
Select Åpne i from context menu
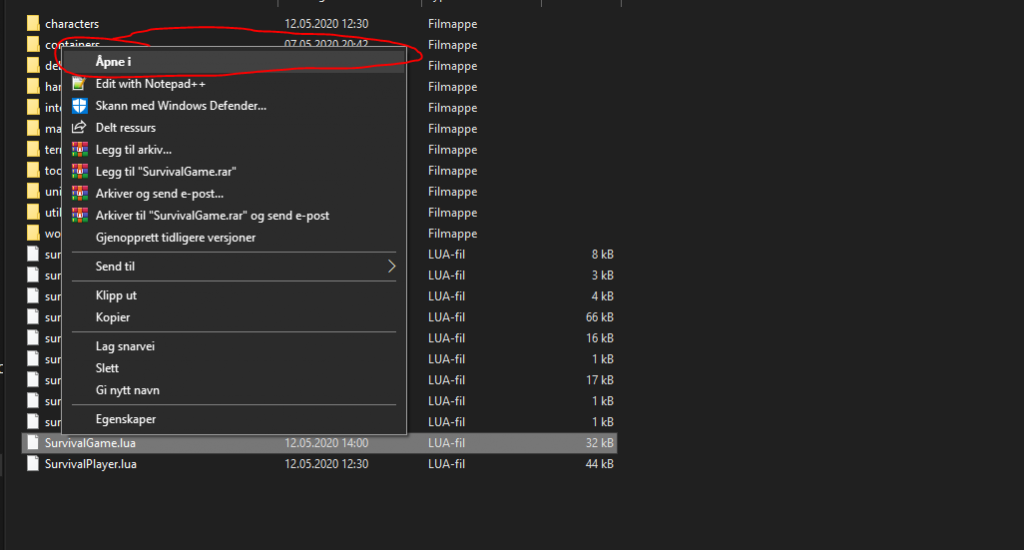point(113,62)
